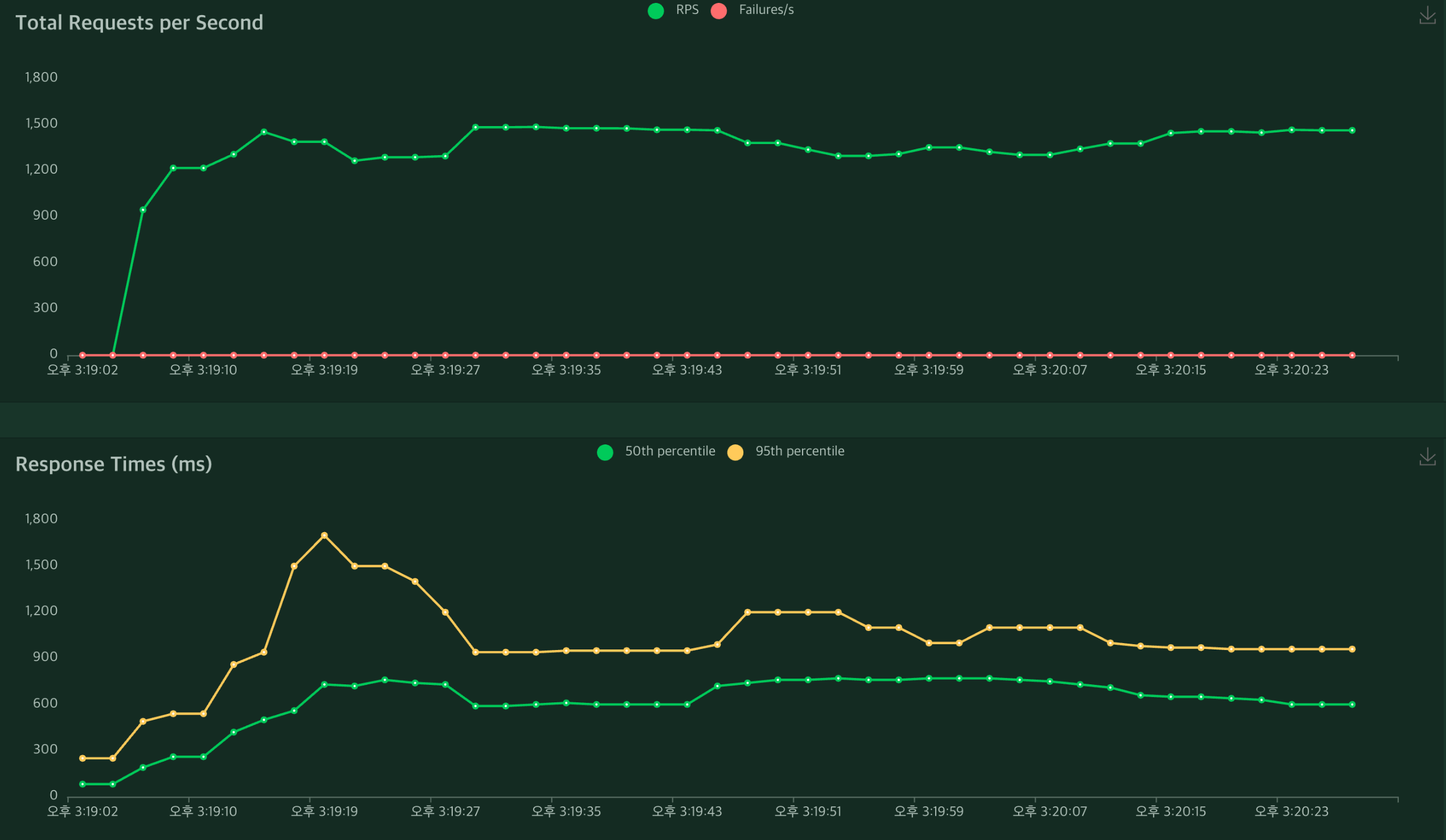Click green RPS legend circle
The width and height of the screenshot is (1446, 840).
coord(656,11)
